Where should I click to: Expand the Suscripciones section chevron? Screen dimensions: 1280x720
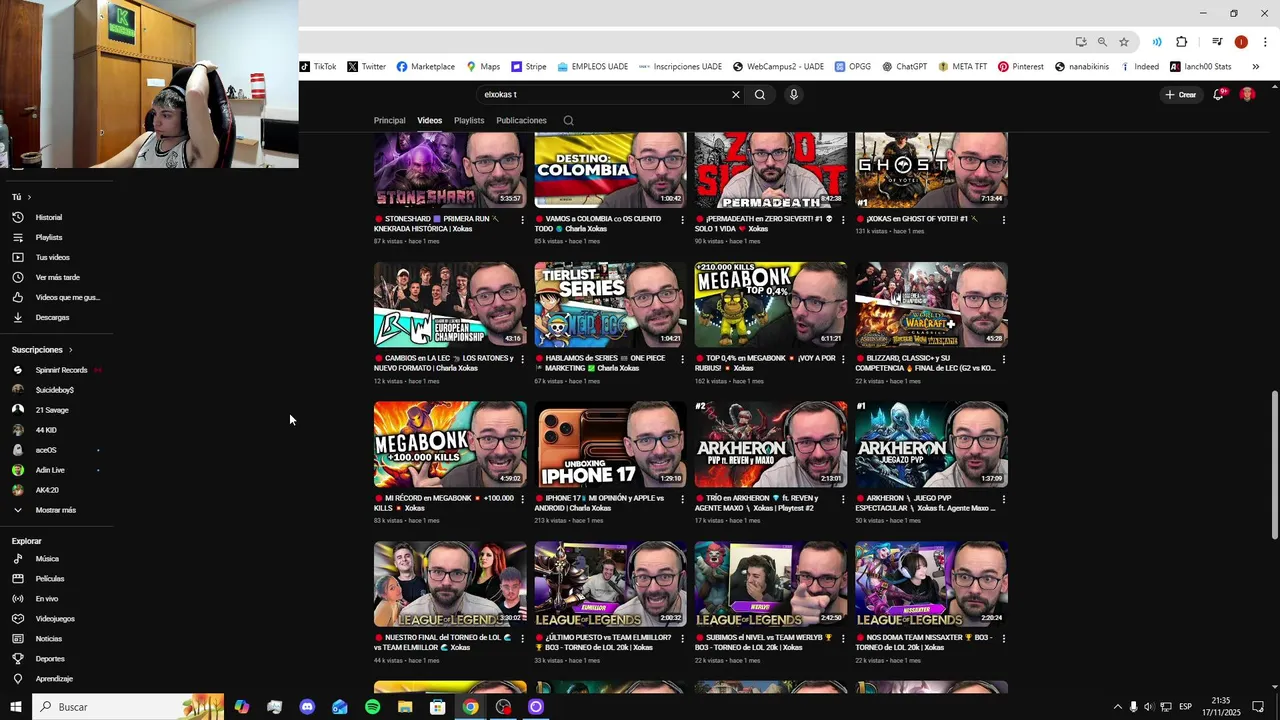tap(70, 350)
